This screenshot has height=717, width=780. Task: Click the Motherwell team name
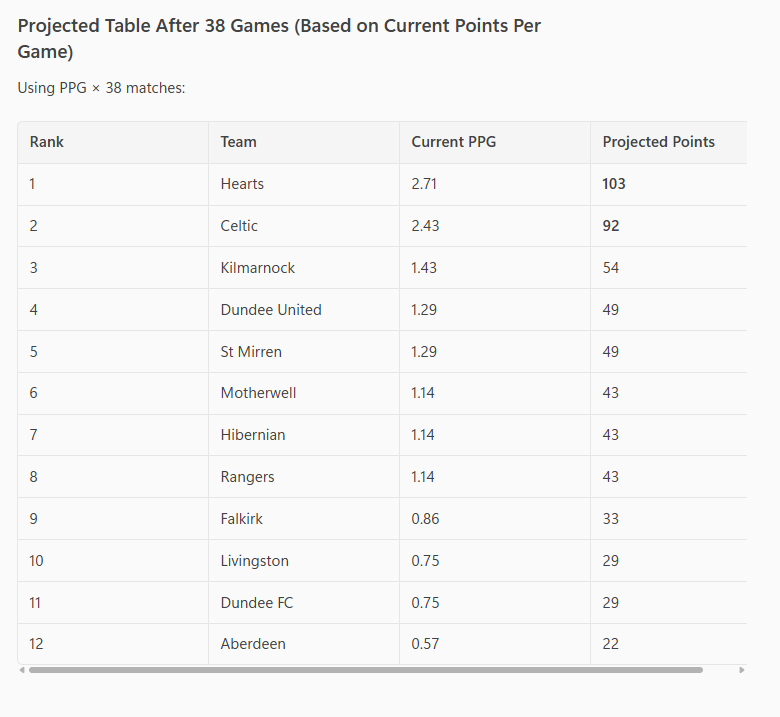[258, 393]
